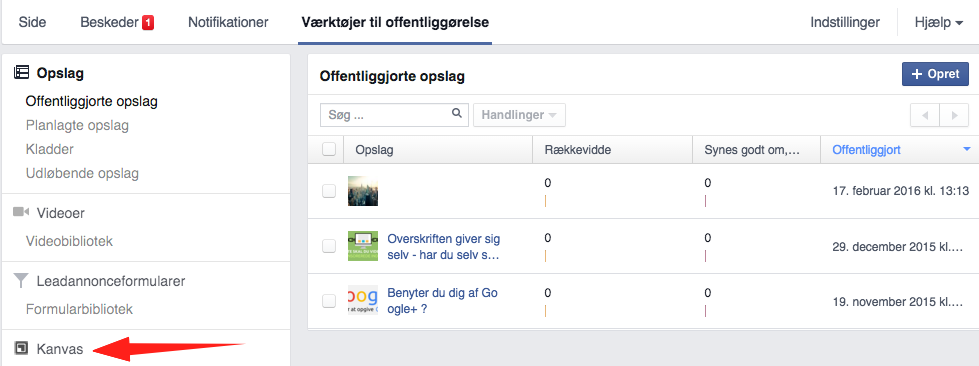The height and width of the screenshot is (366, 979).
Task: Open the Handlinger dropdown
Action: (x=519, y=116)
